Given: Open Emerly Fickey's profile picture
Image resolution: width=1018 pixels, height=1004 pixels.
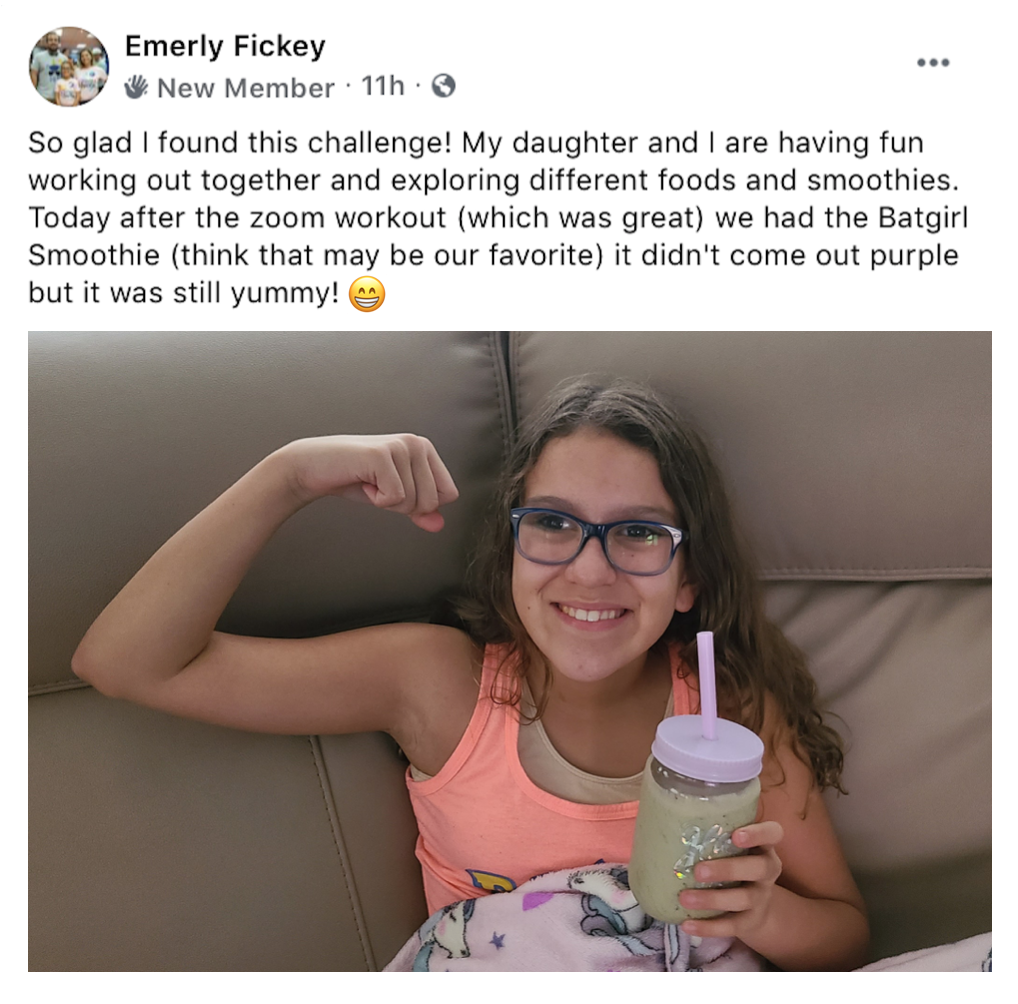Looking at the screenshot, I should point(69,66).
